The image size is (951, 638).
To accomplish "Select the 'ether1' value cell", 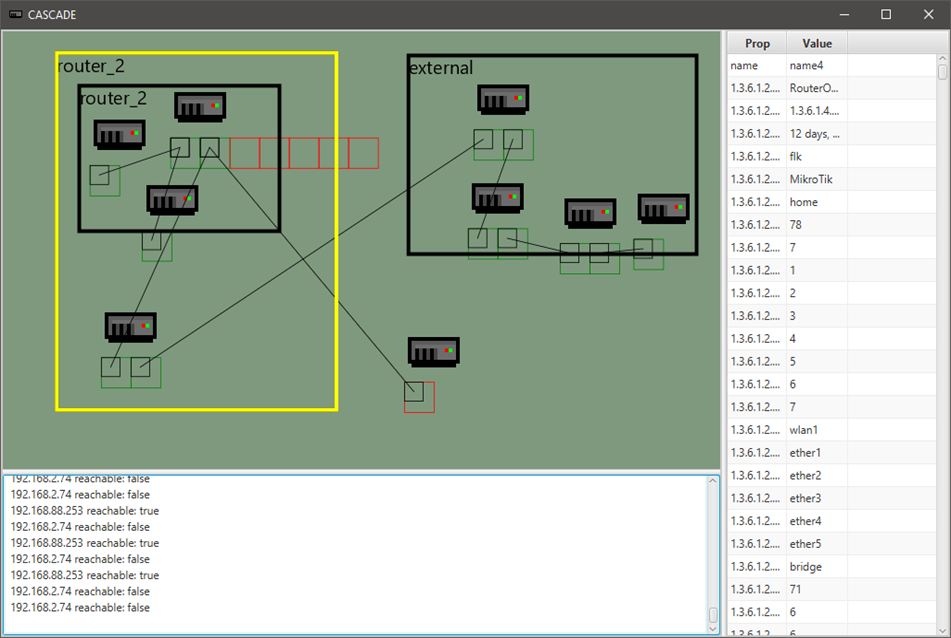I will pyautogui.click(x=816, y=452).
